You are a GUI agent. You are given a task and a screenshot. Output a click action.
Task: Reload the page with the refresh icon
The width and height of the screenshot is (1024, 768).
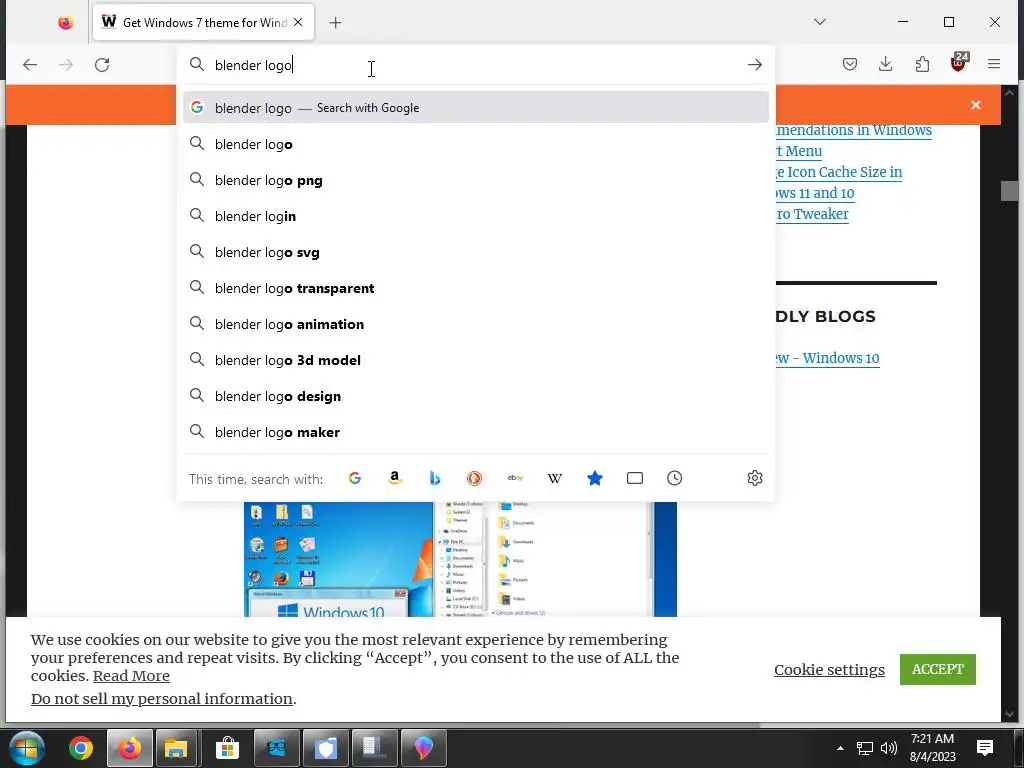(x=102, y=65)
